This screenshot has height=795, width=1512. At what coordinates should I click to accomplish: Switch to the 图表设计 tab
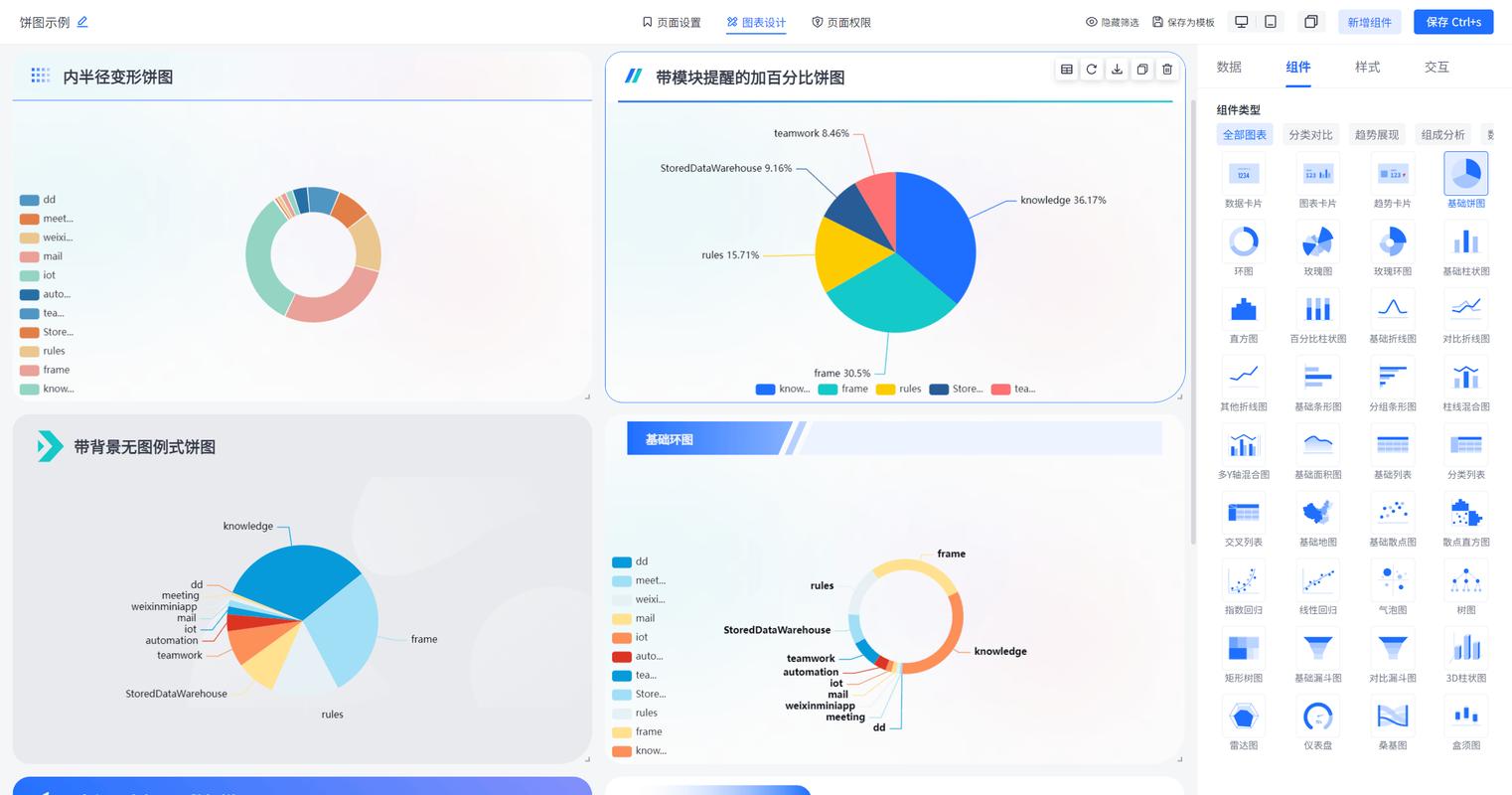tap(756, 21)
